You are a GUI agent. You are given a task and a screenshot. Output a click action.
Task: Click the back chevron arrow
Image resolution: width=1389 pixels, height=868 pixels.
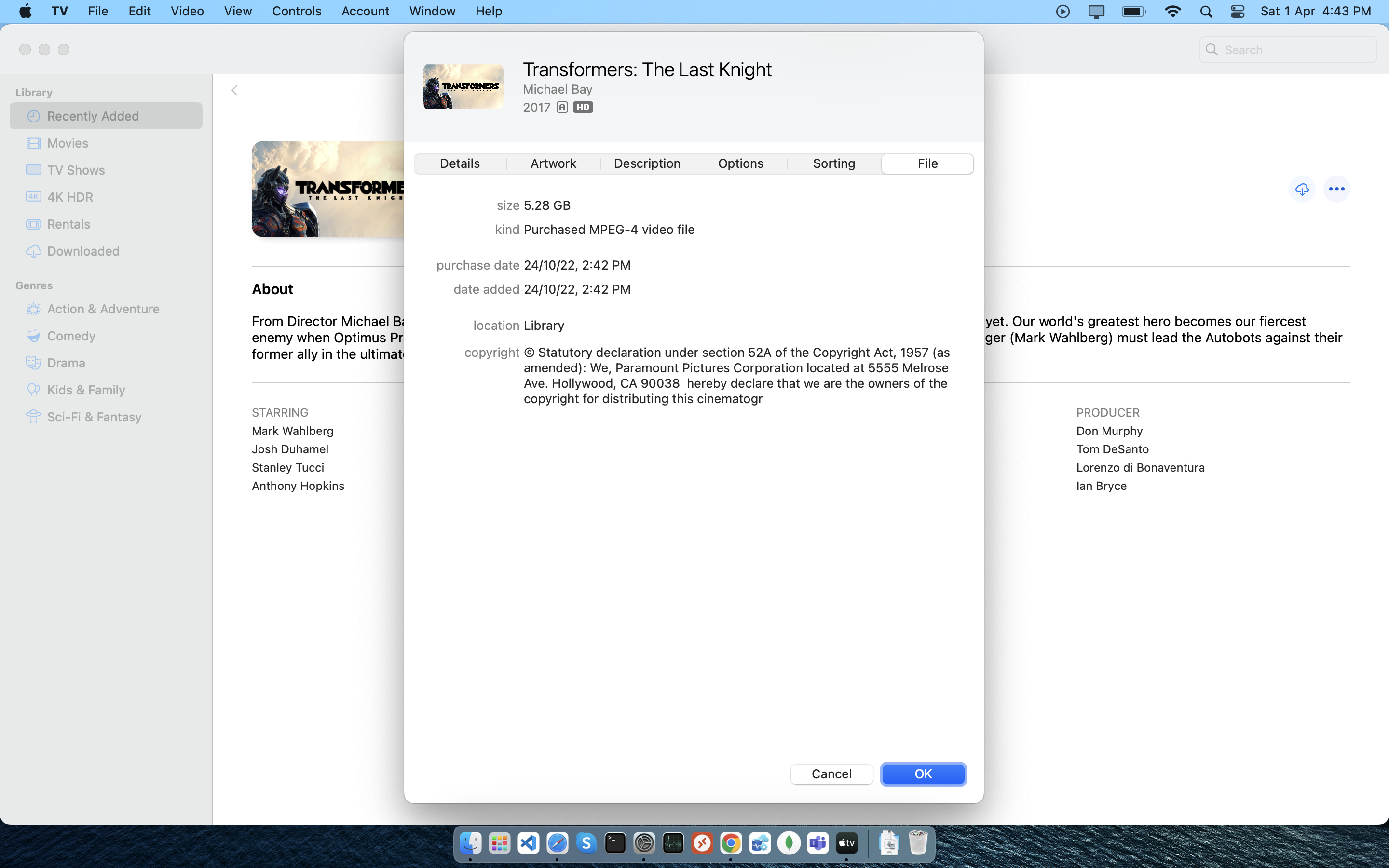(x=234, y=90)
